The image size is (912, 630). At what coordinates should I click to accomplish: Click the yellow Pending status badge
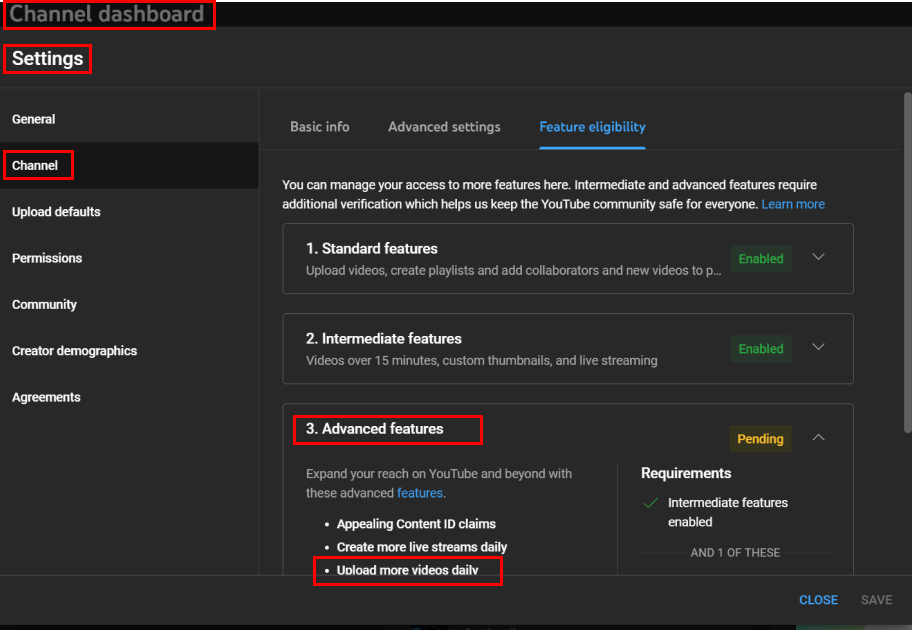(760, 439)
